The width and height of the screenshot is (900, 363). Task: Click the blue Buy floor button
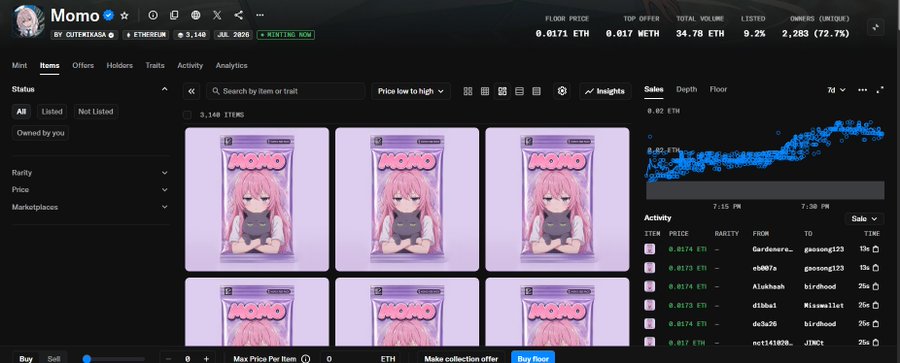click(533, 358)
